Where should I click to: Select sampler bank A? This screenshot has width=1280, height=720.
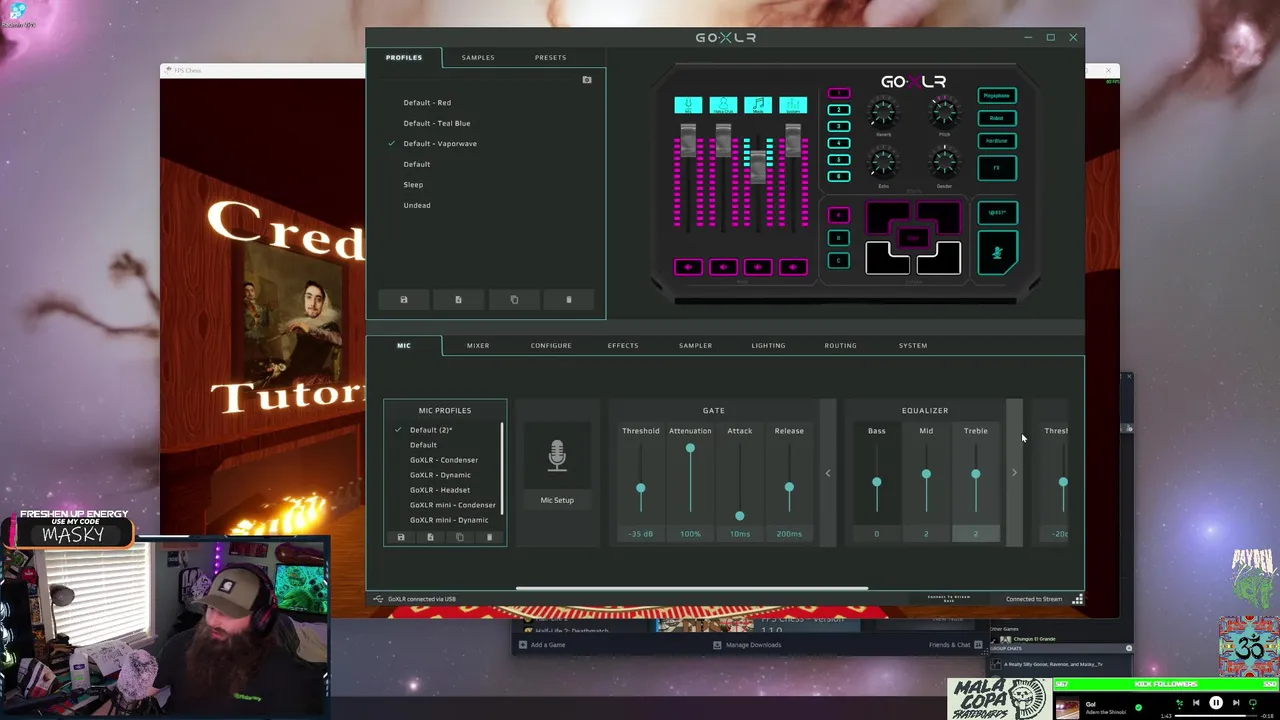[839, 215]
